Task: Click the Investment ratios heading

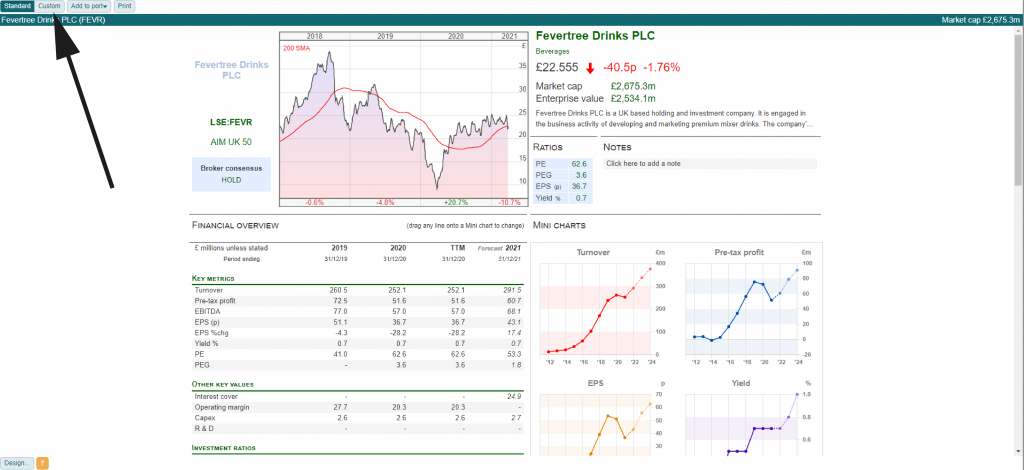Action: pyautogui.click(x=223, y=448)
